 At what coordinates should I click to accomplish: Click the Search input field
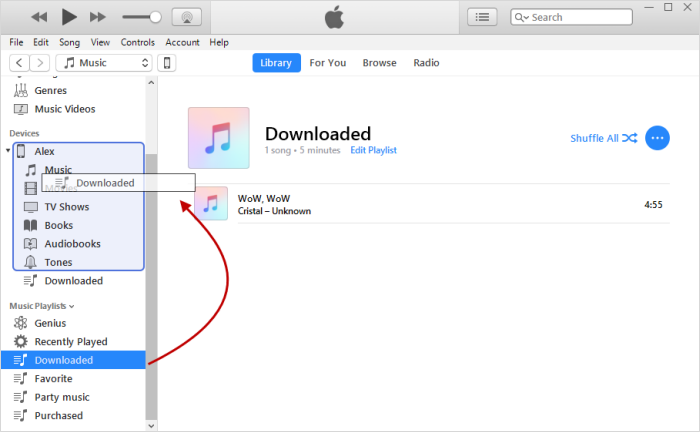(x=571, y=17)
